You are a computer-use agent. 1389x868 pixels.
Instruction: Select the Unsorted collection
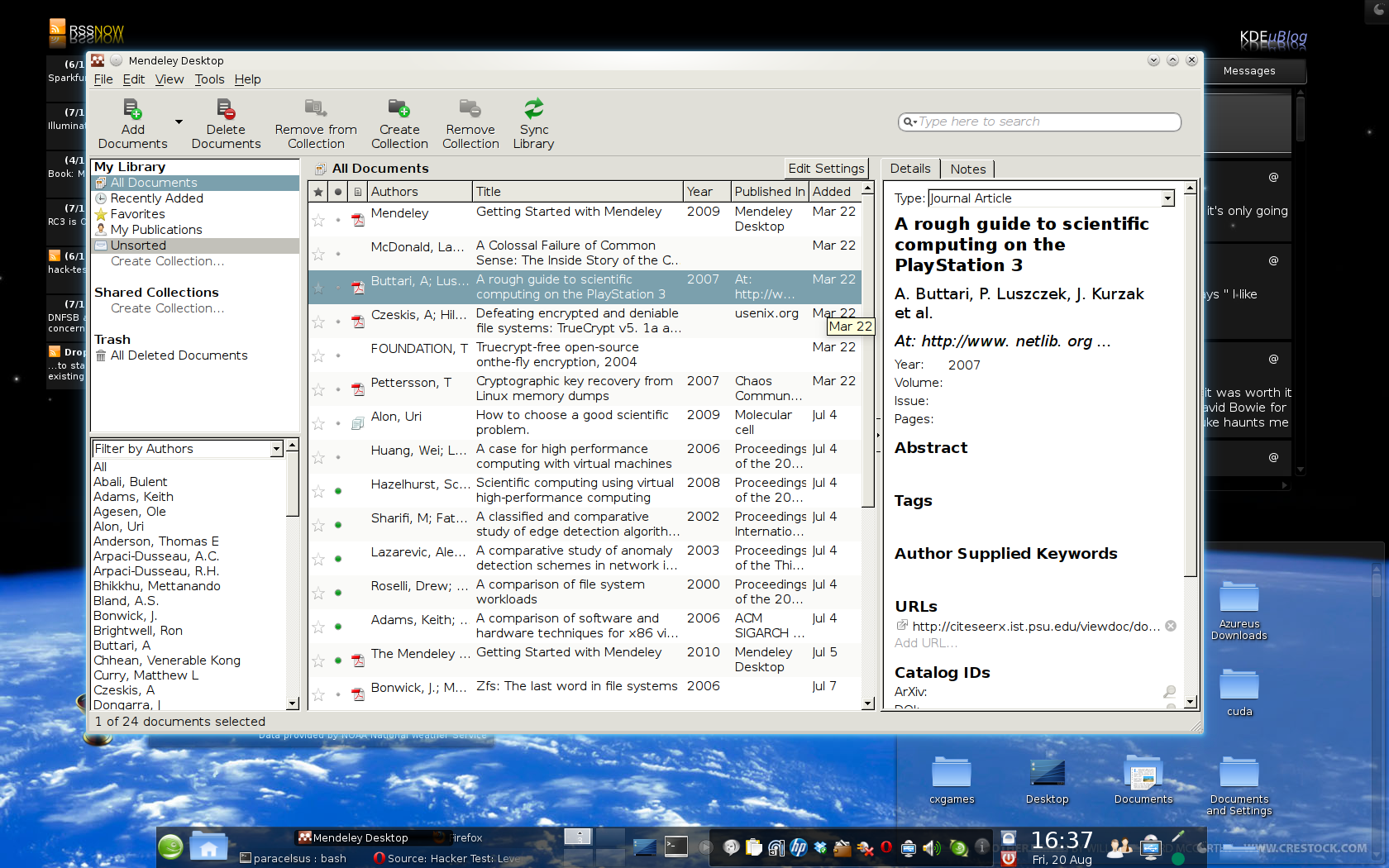[x=195, y=246]
